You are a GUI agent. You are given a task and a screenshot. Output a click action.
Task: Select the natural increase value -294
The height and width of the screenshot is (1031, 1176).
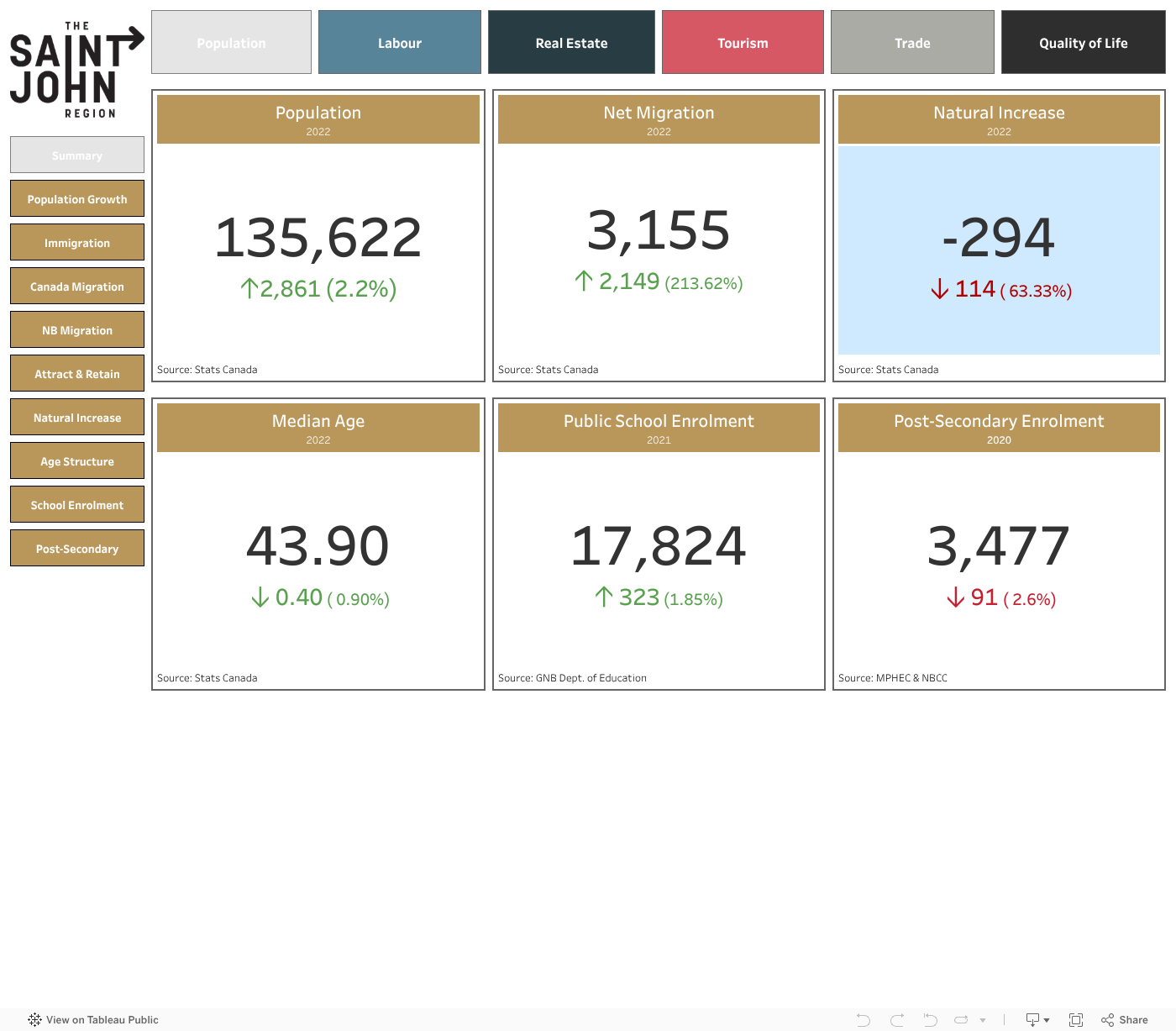click(x=999, y=237)
